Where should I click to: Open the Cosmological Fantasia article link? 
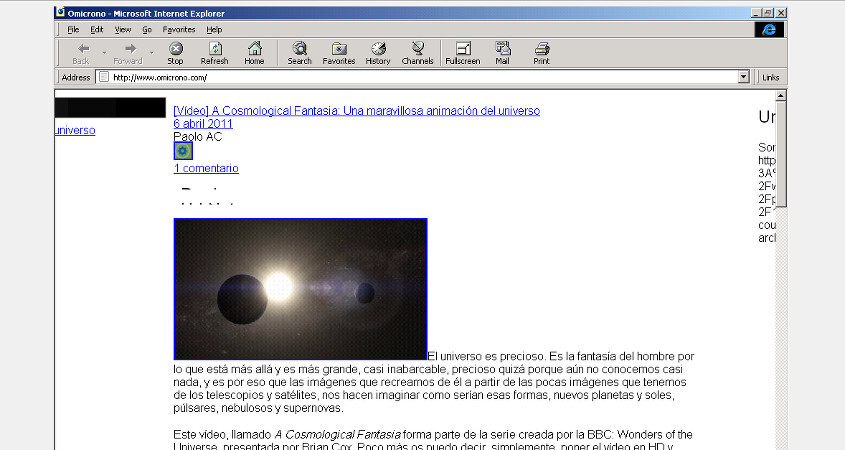(357, 110)
